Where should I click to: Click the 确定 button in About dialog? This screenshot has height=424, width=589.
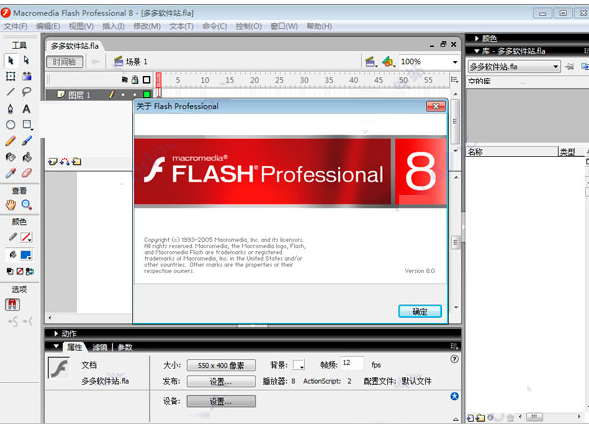pos(420,311)
